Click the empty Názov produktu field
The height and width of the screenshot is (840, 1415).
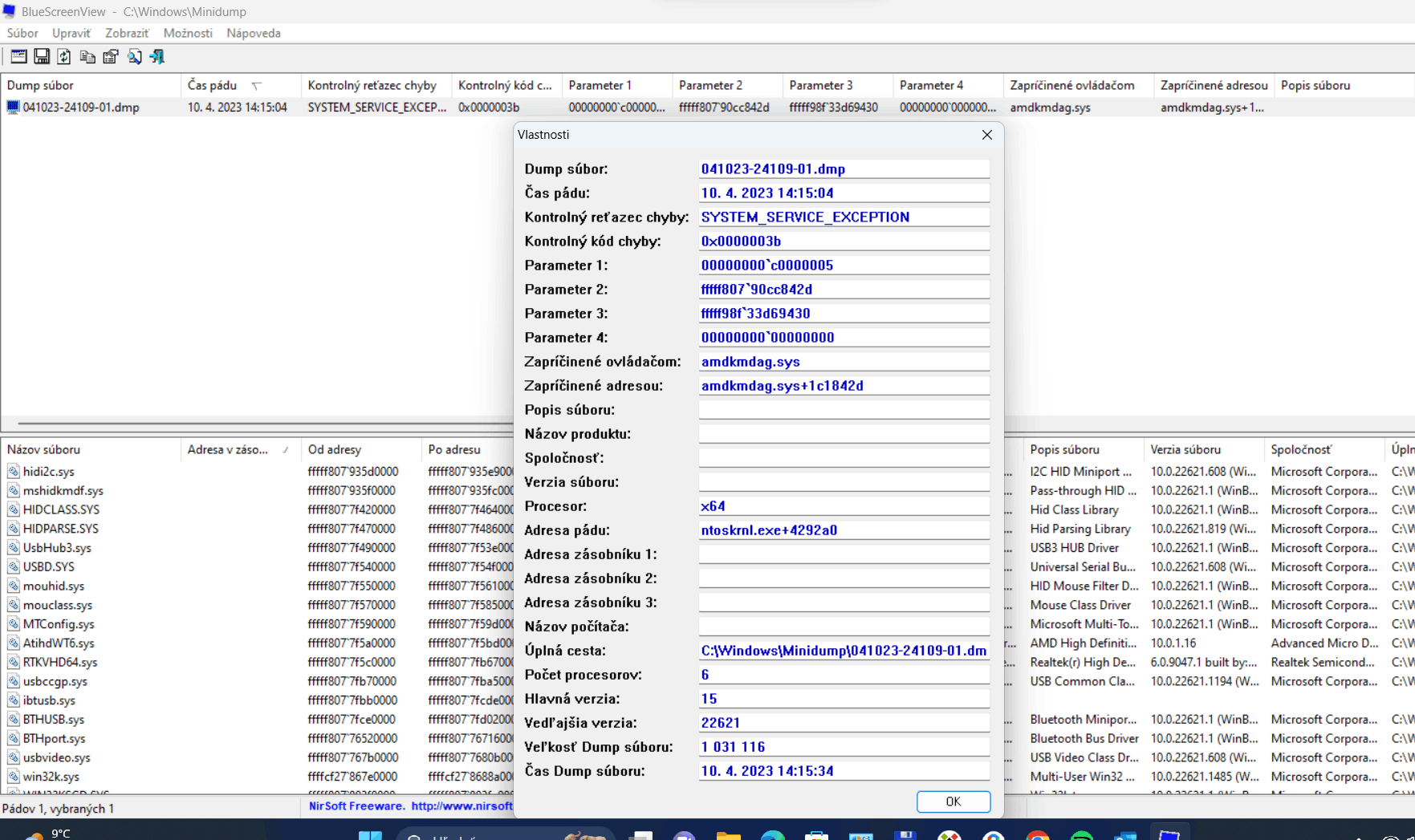(x=844, y=433)
